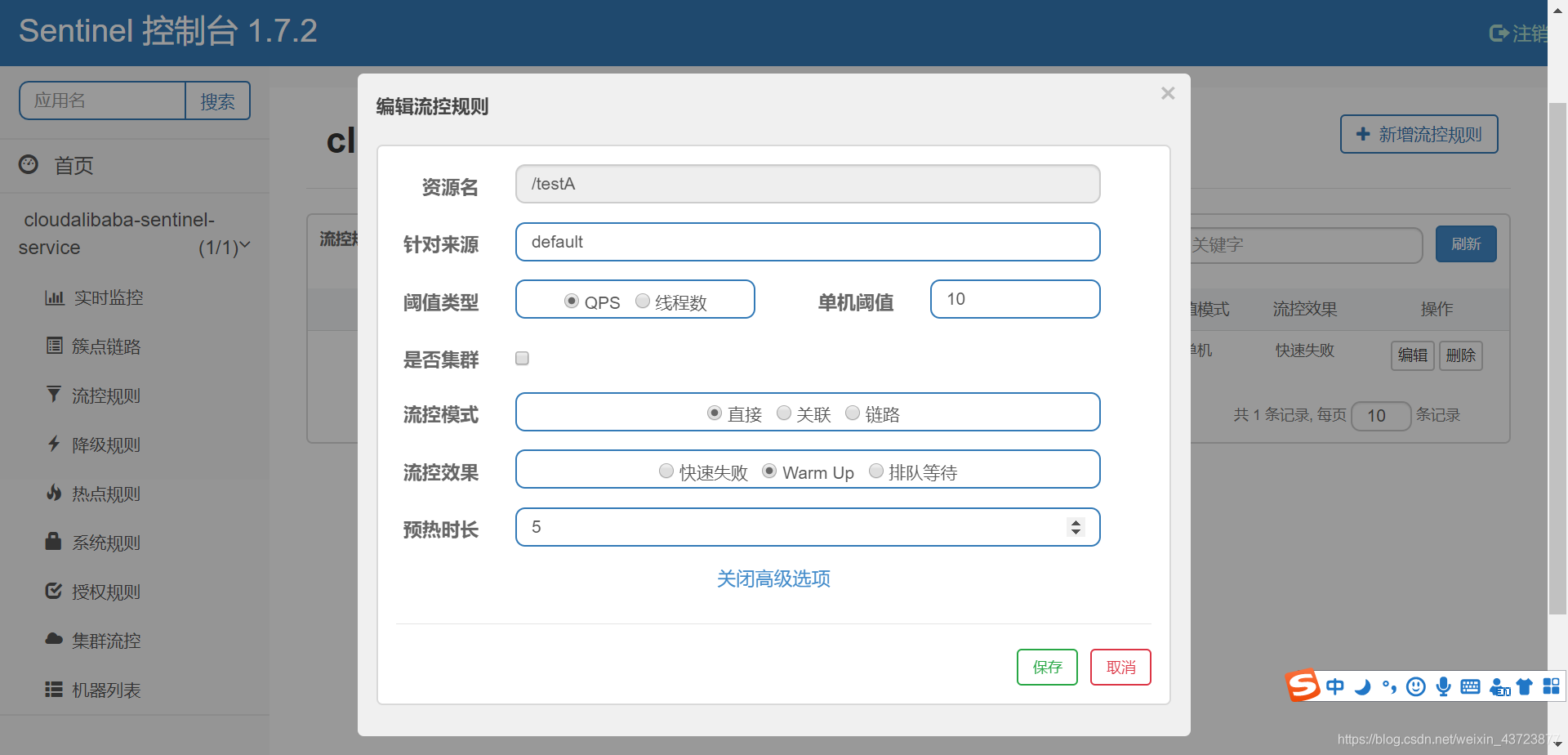Image resolution: width=1568 pixels, height=755 pixels.
Task: Click the lightning bolt icon for 降级规则
Action: [54, 444]
